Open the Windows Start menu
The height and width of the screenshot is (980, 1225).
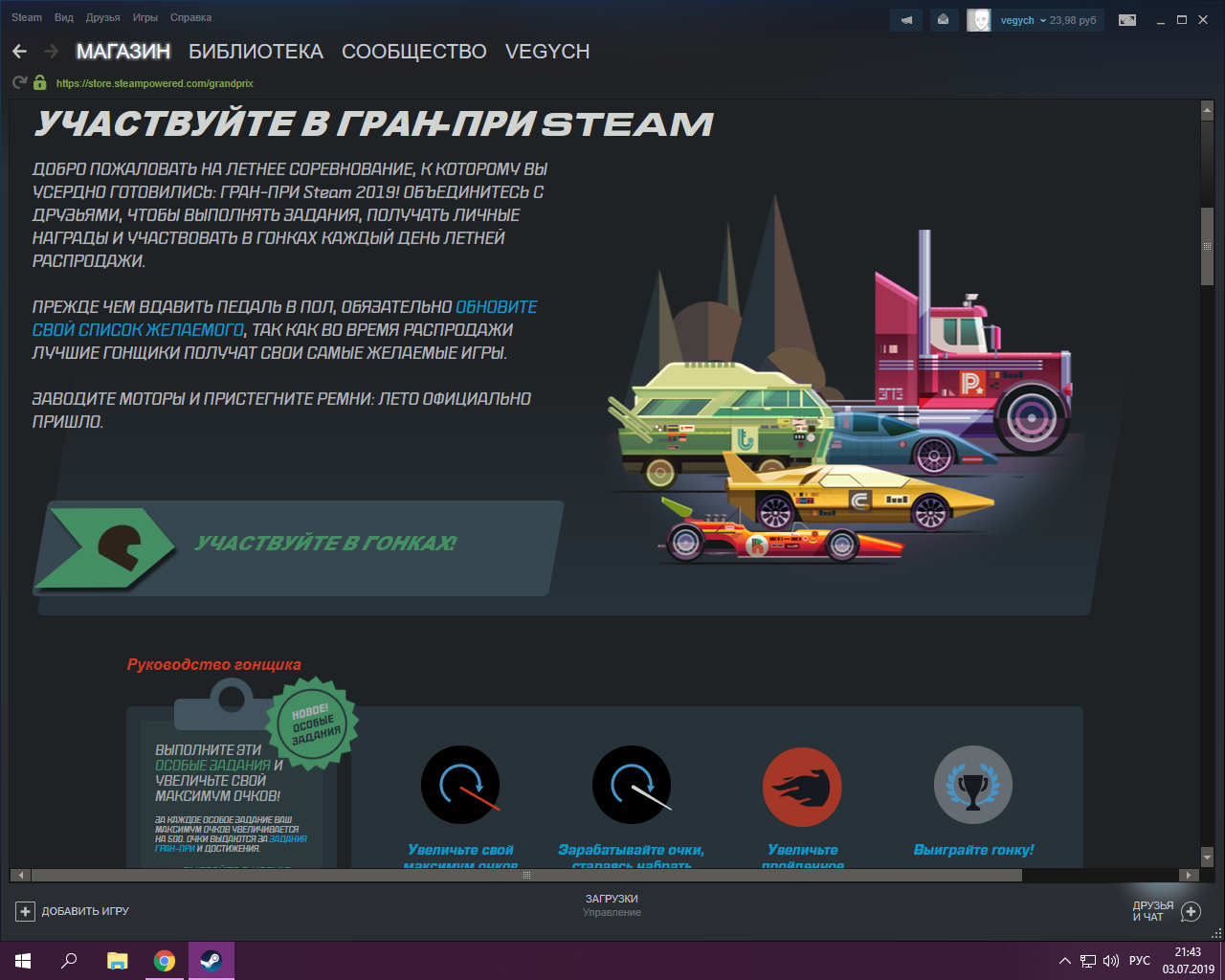click(x=23, y=961)
